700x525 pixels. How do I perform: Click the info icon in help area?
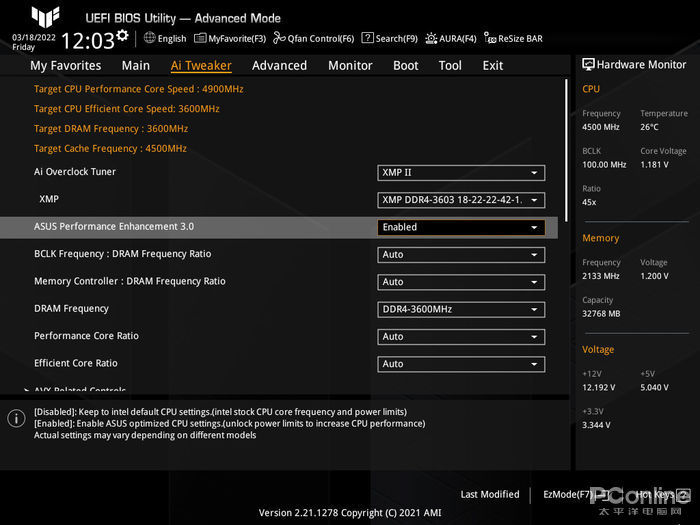(16, 418)
